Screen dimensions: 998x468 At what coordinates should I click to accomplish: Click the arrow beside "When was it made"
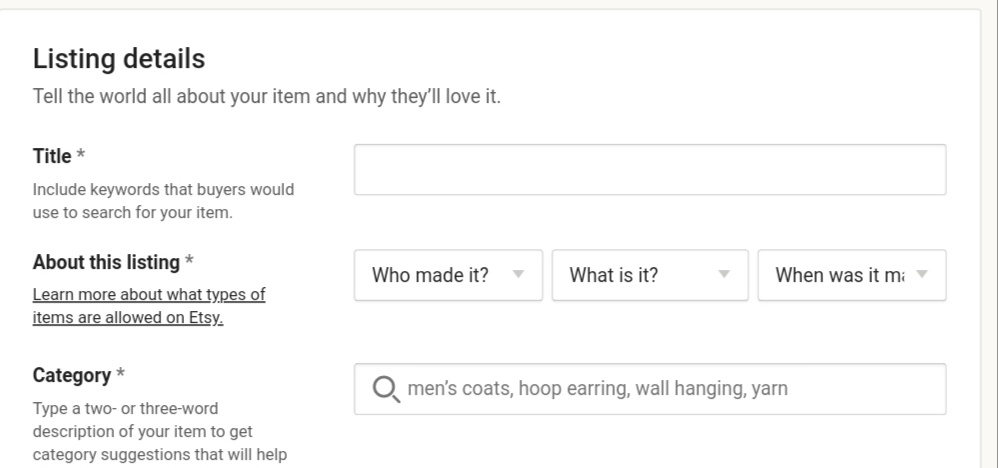922,275
